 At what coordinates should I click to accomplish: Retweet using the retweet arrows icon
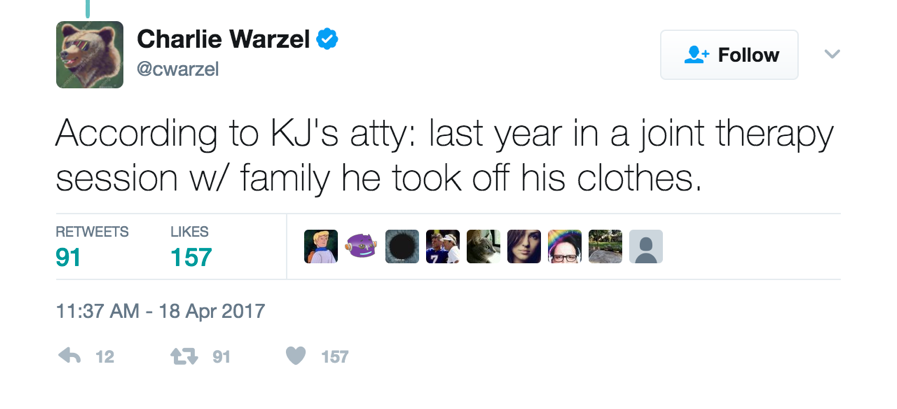click(184, 356)
